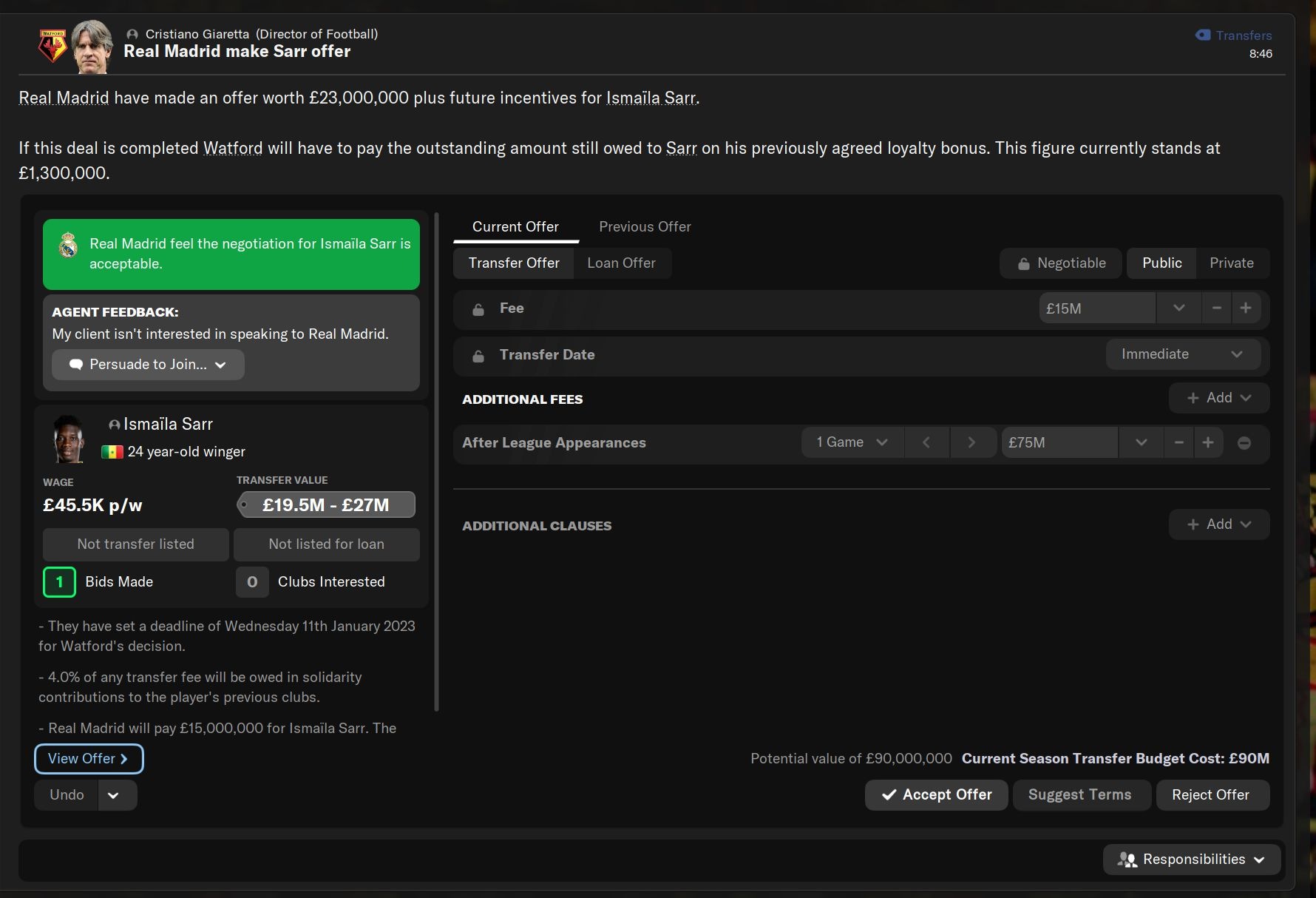Click the £75M appearances fee field
This screenshot has height=898, width=1316.
tap(1059, 442)
